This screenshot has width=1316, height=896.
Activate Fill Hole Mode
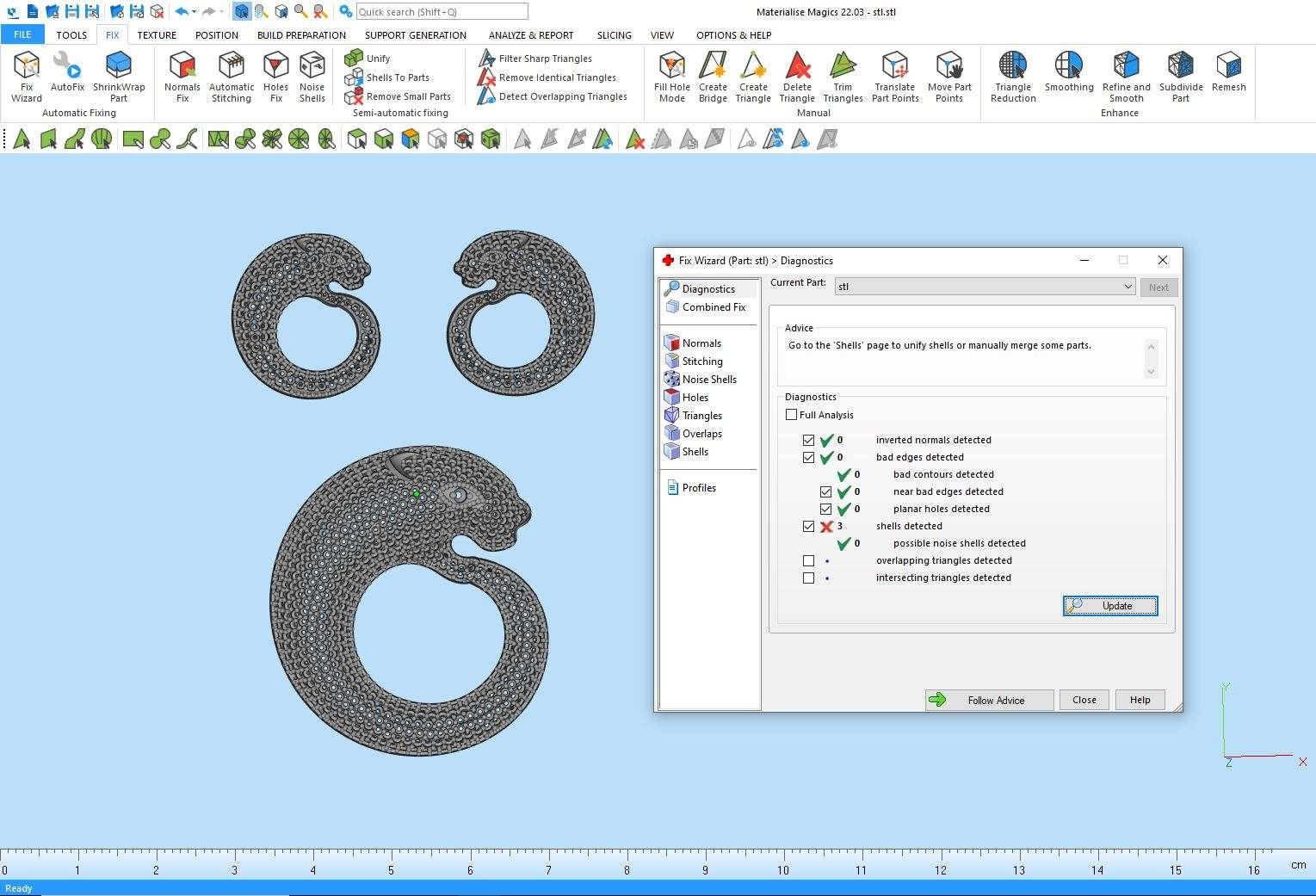[x=671, y=76]
